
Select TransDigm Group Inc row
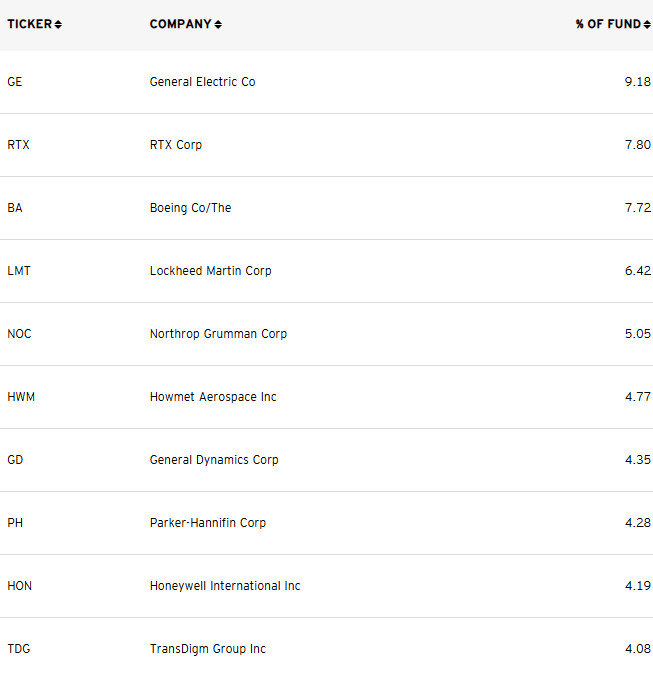coord(326,649)
